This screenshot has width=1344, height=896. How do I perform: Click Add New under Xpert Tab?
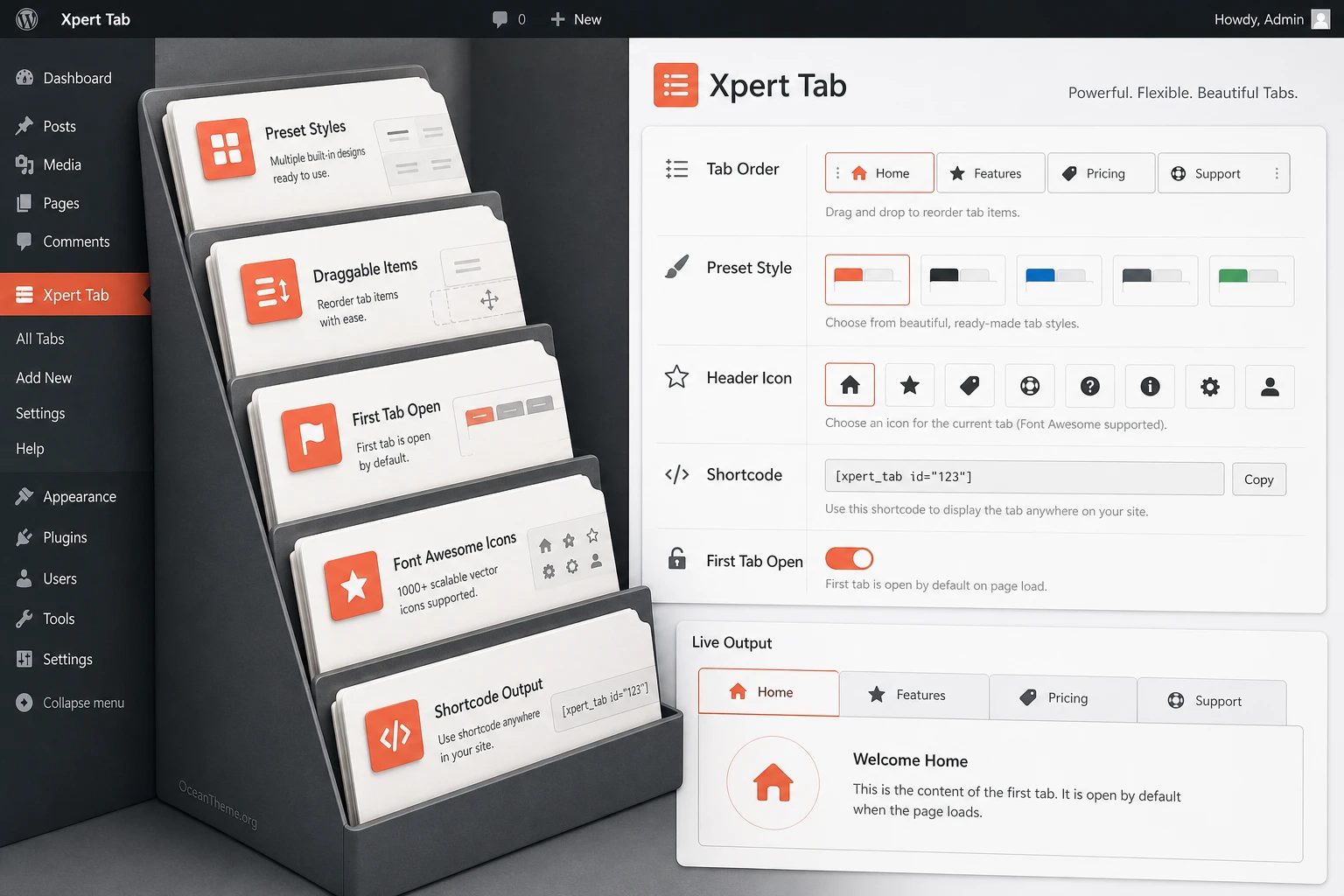tap(44, 378)
